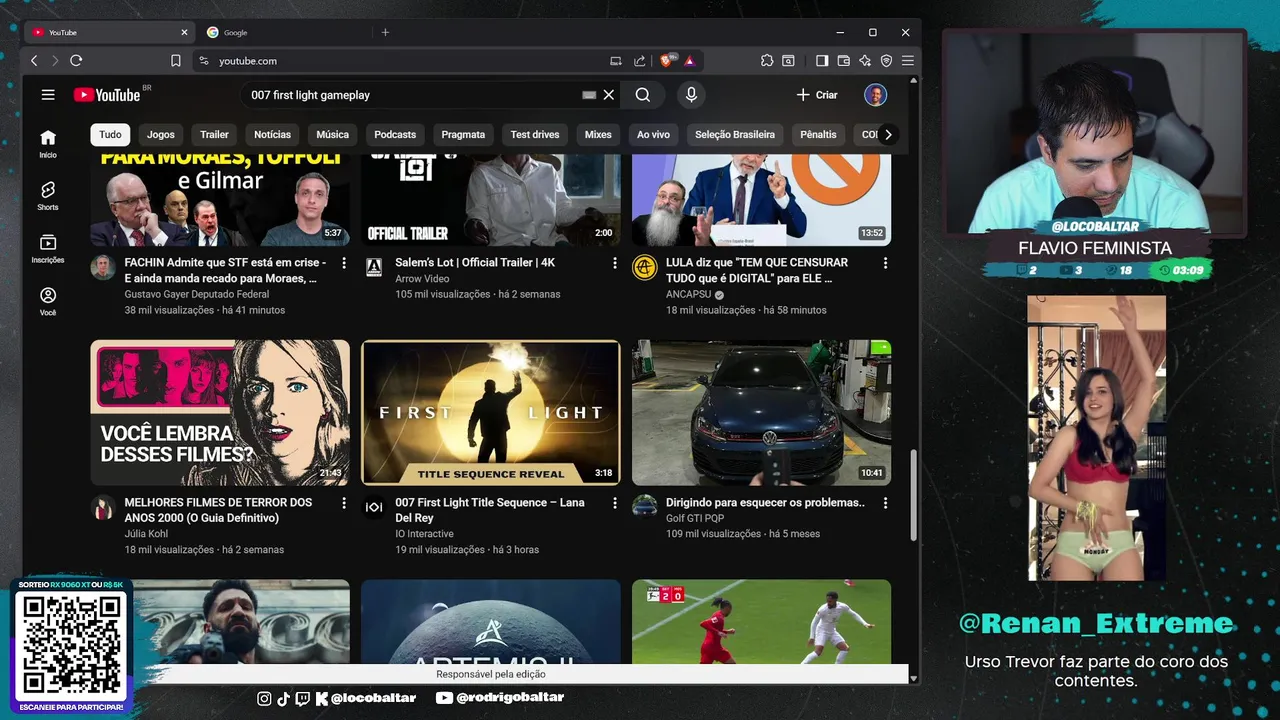Clear the search query with X
Viewport: 1280px width, 720px height.
[608, 95]
